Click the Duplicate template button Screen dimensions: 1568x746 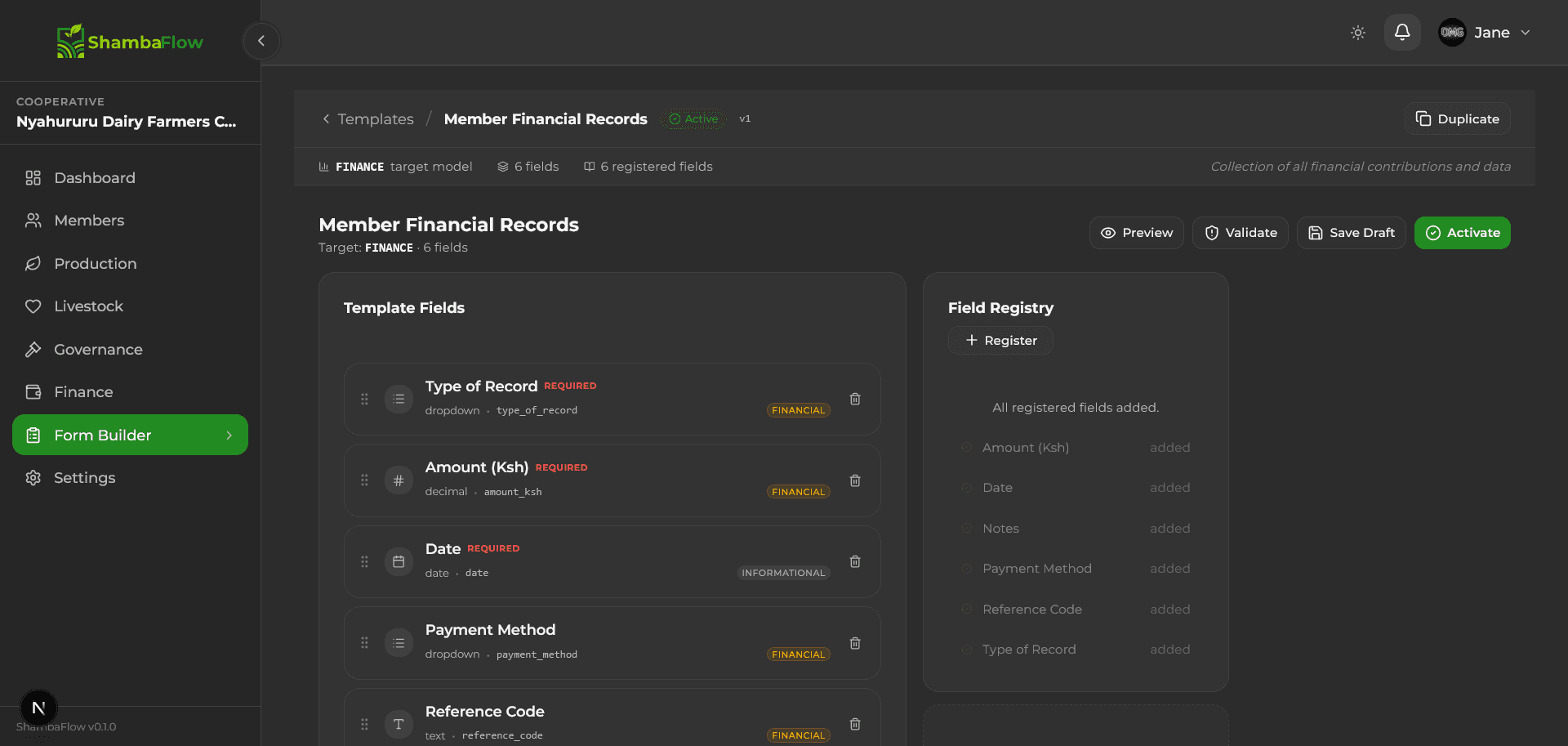pyautogui.click(x=1458, y=118)
